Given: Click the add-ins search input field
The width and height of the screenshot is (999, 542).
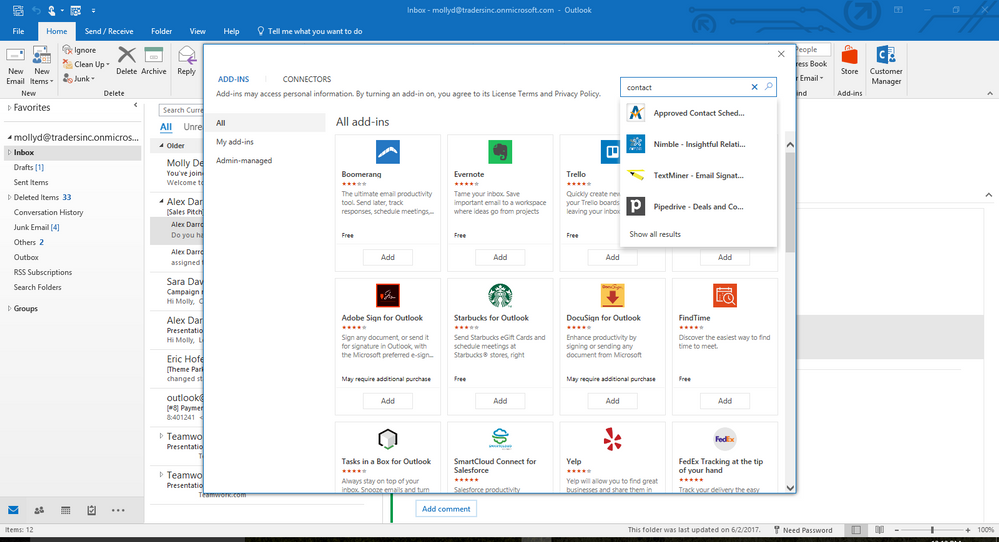Looking at the screenshot, I should (686, 87).
